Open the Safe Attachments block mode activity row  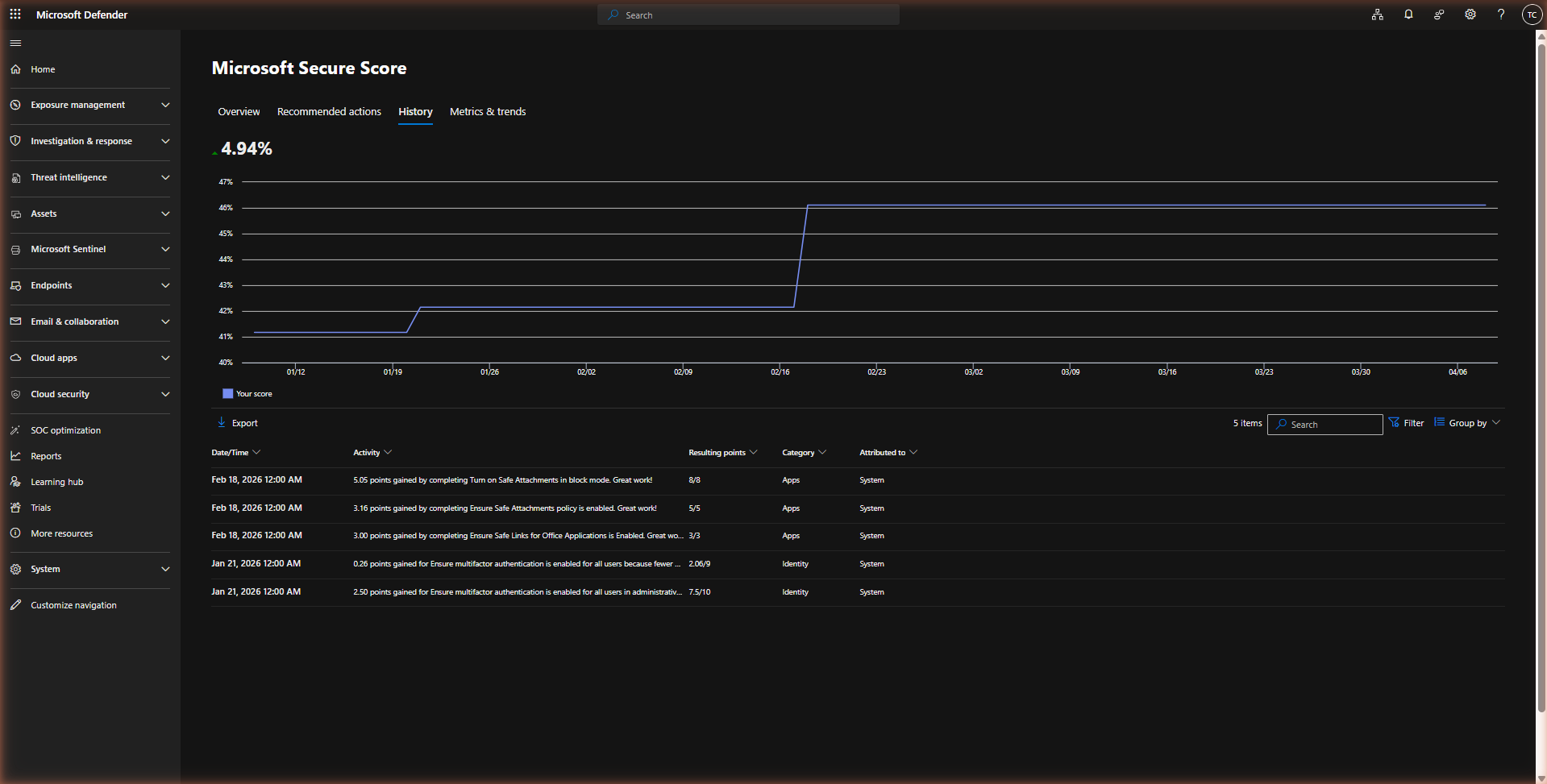(858, 480)
